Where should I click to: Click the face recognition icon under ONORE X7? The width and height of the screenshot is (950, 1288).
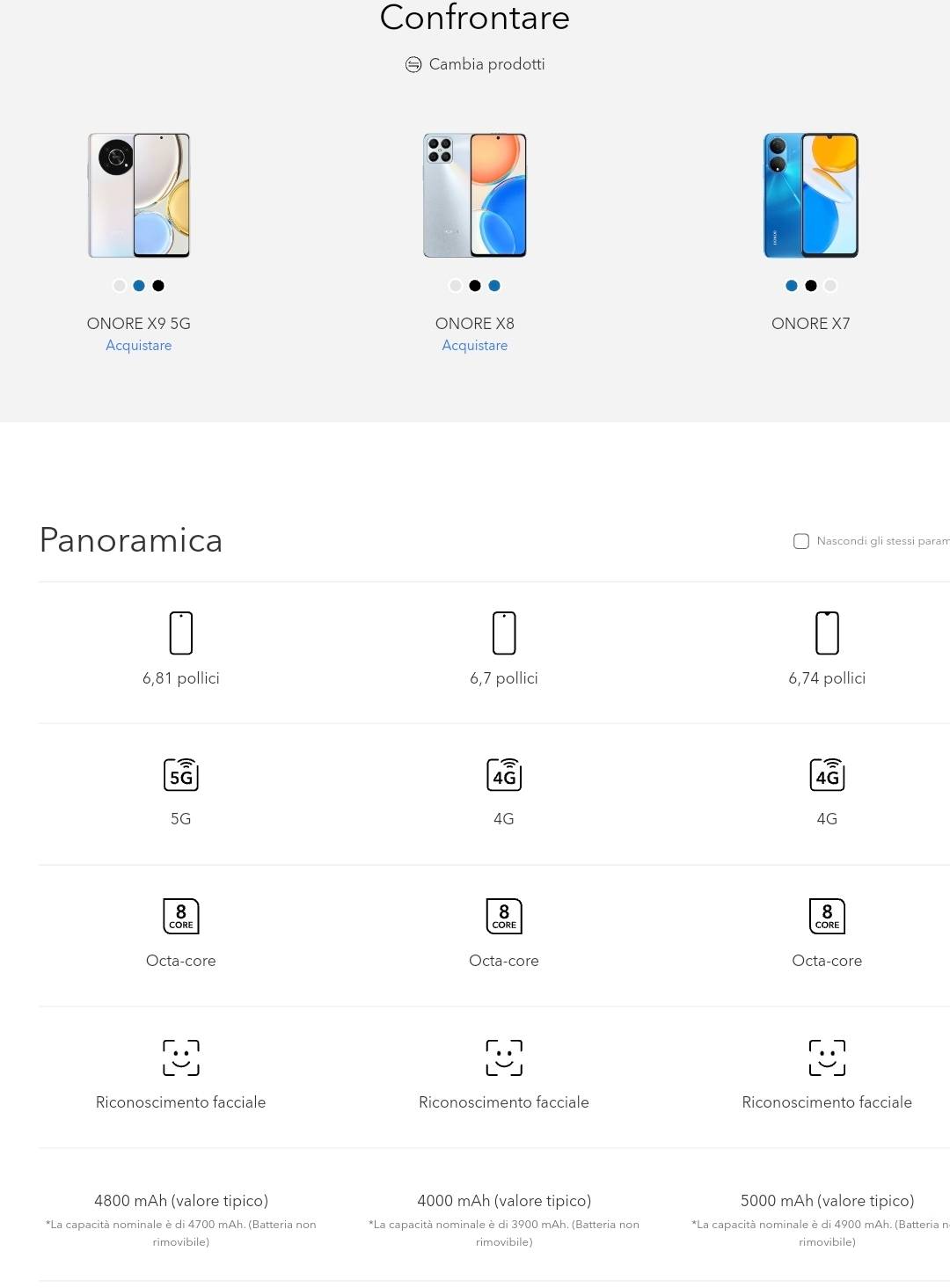(826, 1059)
